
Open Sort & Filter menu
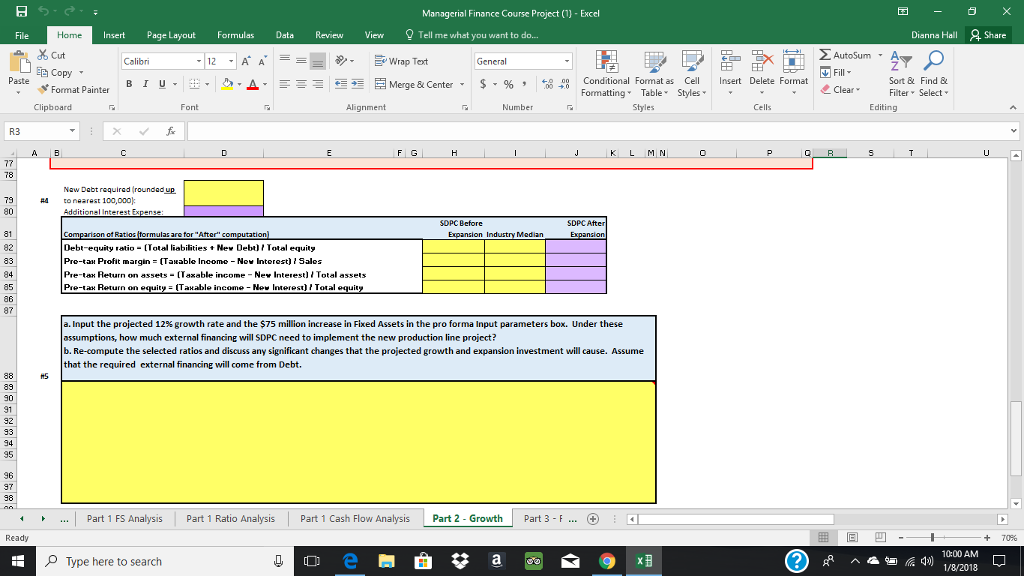tap(901, 74)
